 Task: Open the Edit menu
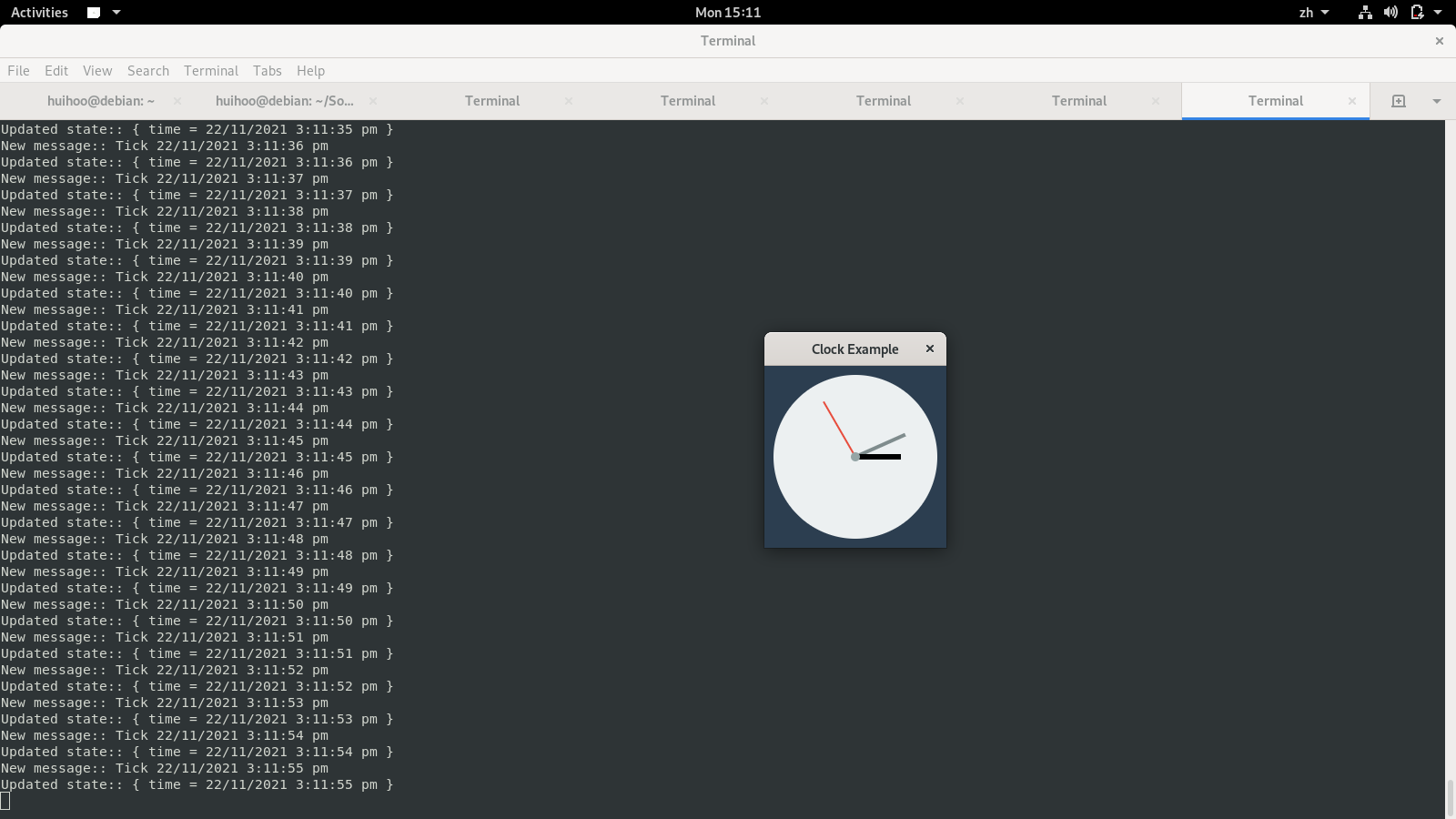pos(56,71)
